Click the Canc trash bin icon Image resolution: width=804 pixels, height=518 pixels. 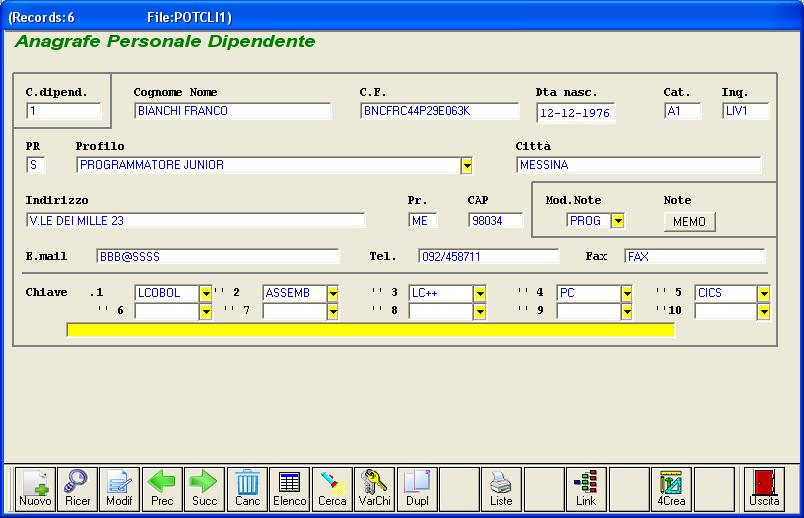point(248,489)
